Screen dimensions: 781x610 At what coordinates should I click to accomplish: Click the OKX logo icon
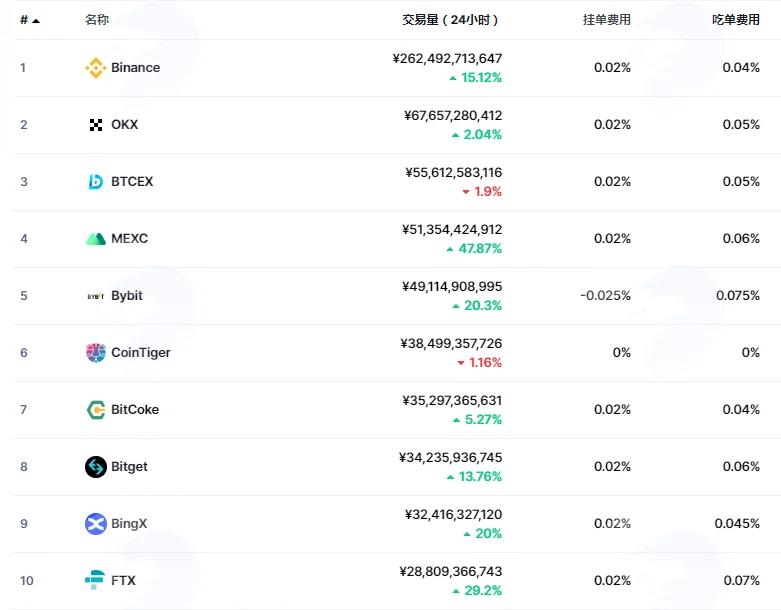pyautogui.click(x=96, y=124)
